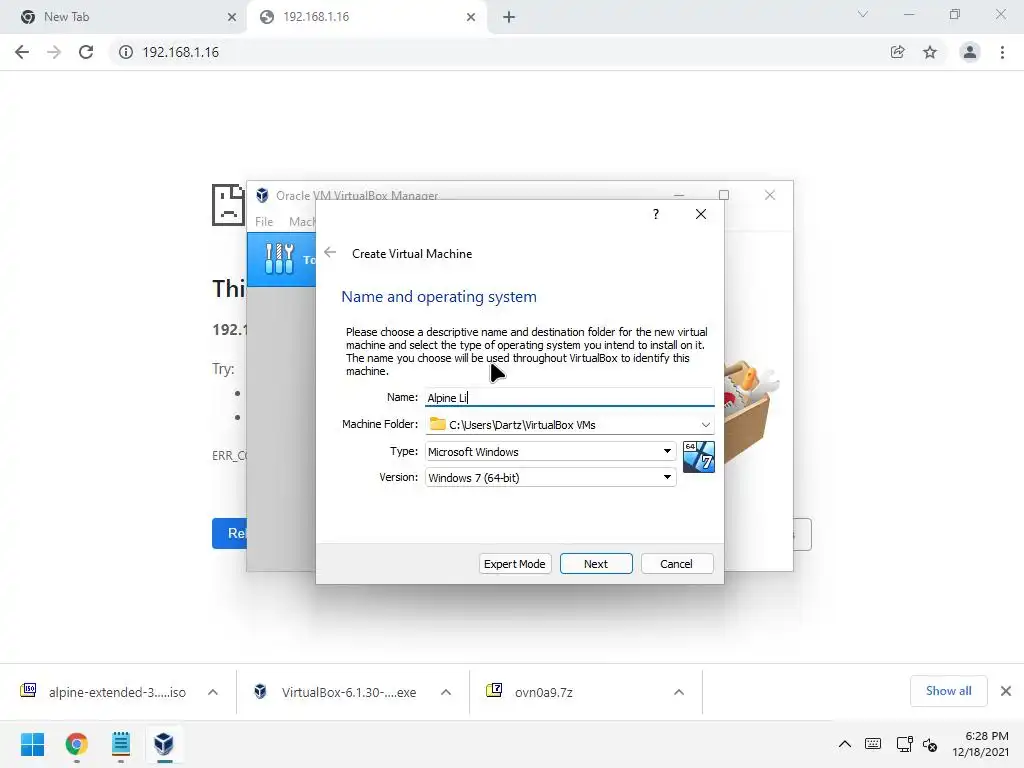Open the Chrome profile icon
Image resolution: width=1024 pixels, height=768 pixels.
[970, 52]
